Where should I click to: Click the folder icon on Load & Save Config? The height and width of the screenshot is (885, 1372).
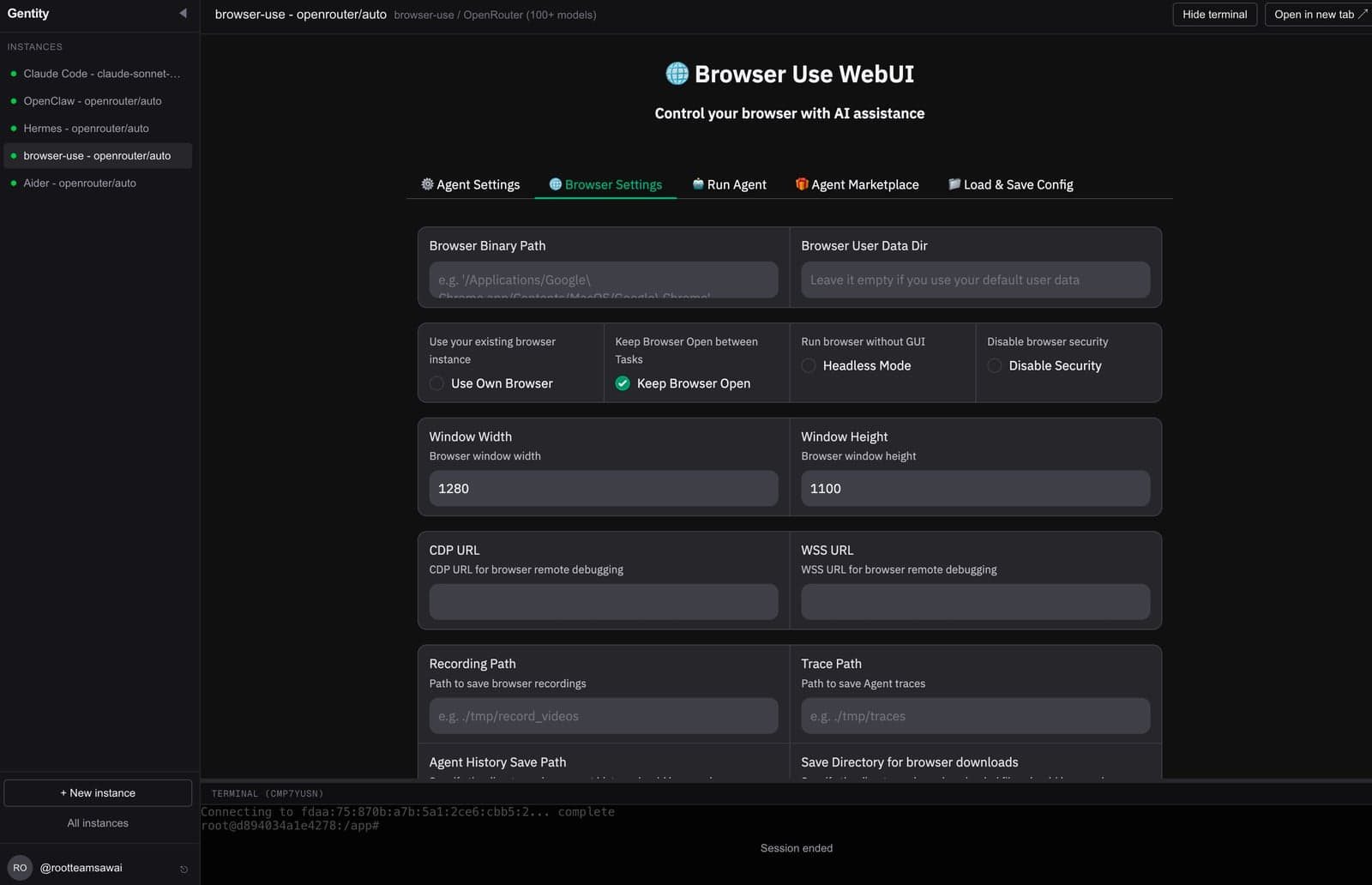(954, 184)
